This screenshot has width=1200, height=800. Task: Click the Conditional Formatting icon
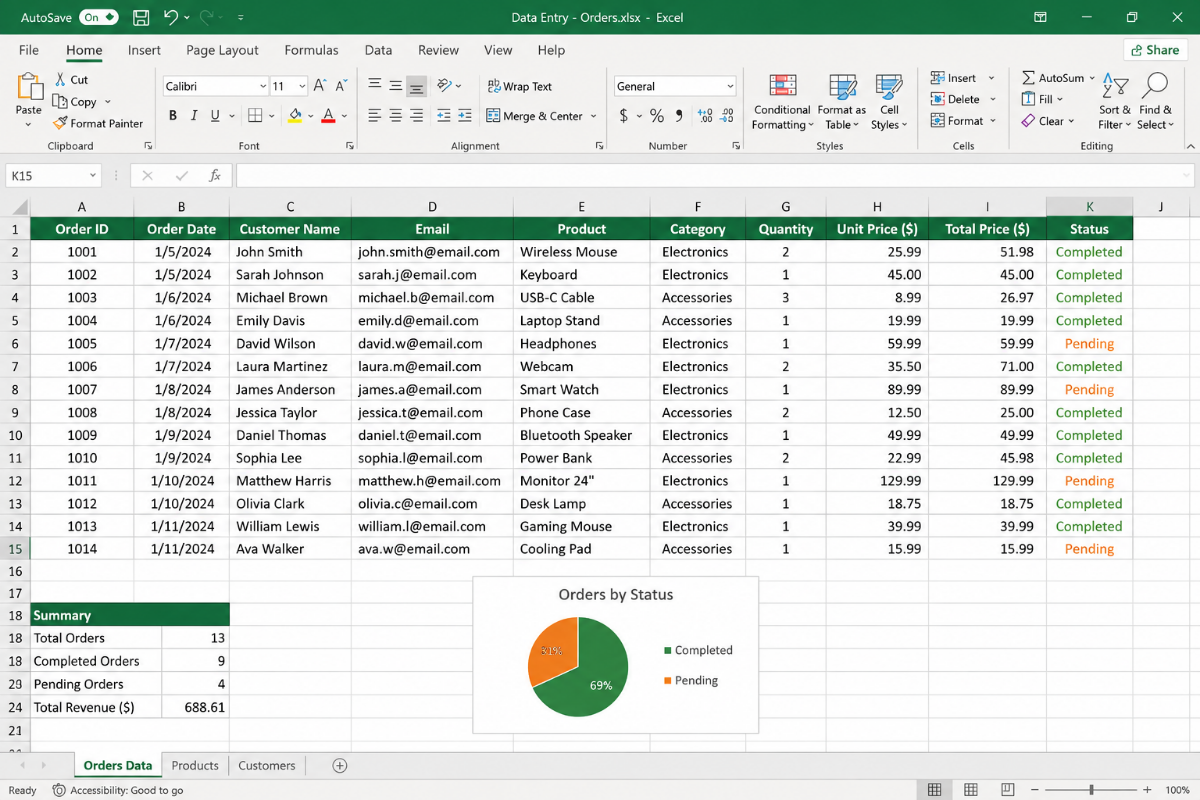tap(782, 87)
